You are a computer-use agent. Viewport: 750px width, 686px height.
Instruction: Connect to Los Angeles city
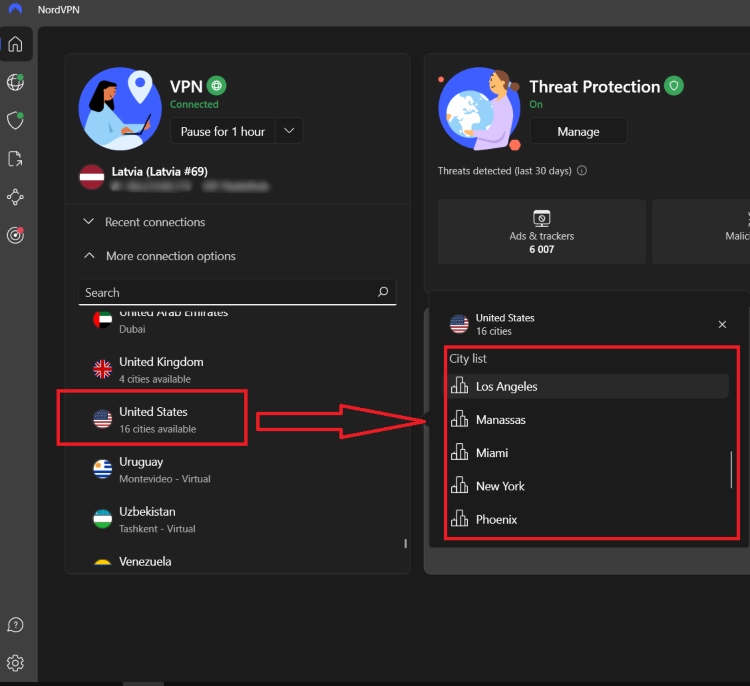(588, 386)
